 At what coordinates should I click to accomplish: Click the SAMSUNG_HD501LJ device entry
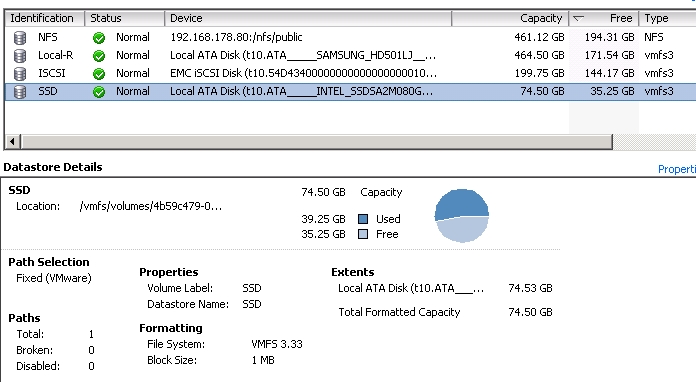point(303,55)
